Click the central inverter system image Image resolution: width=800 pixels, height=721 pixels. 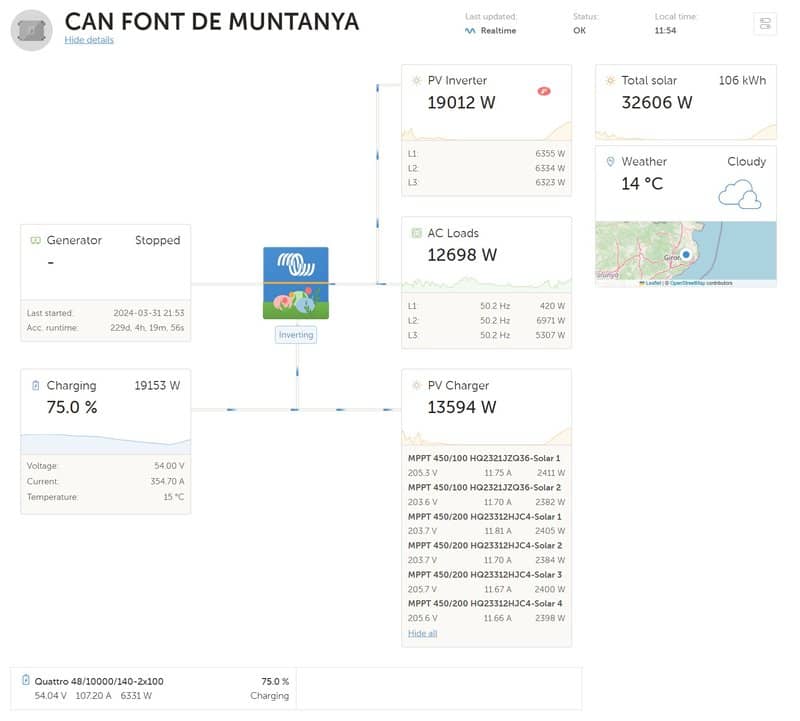point(296,283)
